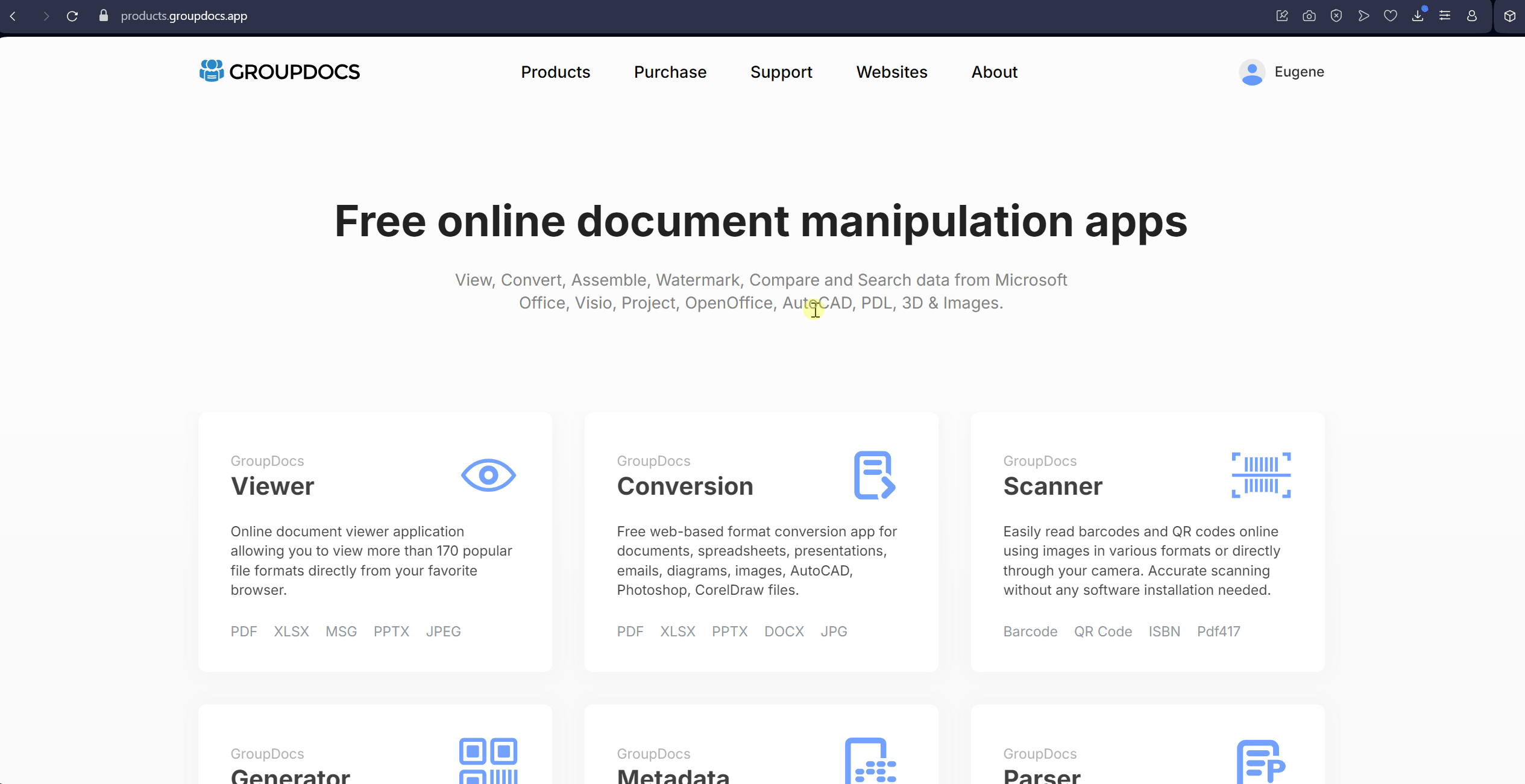Click the Eugene account name

click(x=1299, y=72)
